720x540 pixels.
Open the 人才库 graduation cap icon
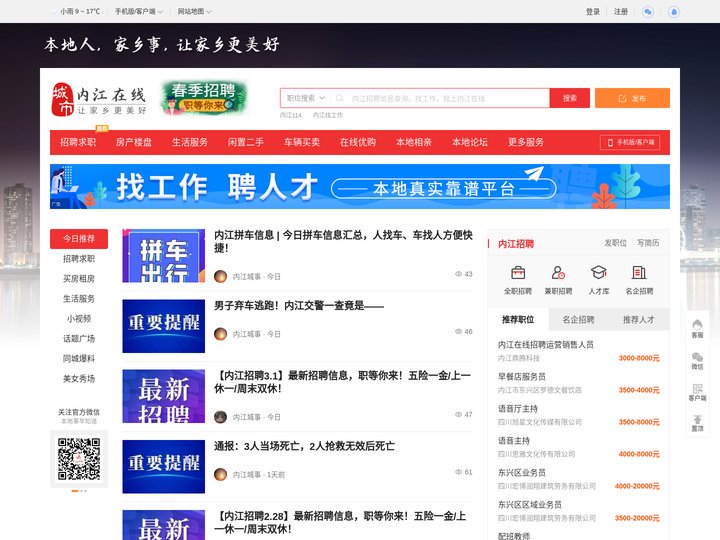pyautogui.click(x=598, y=273)
